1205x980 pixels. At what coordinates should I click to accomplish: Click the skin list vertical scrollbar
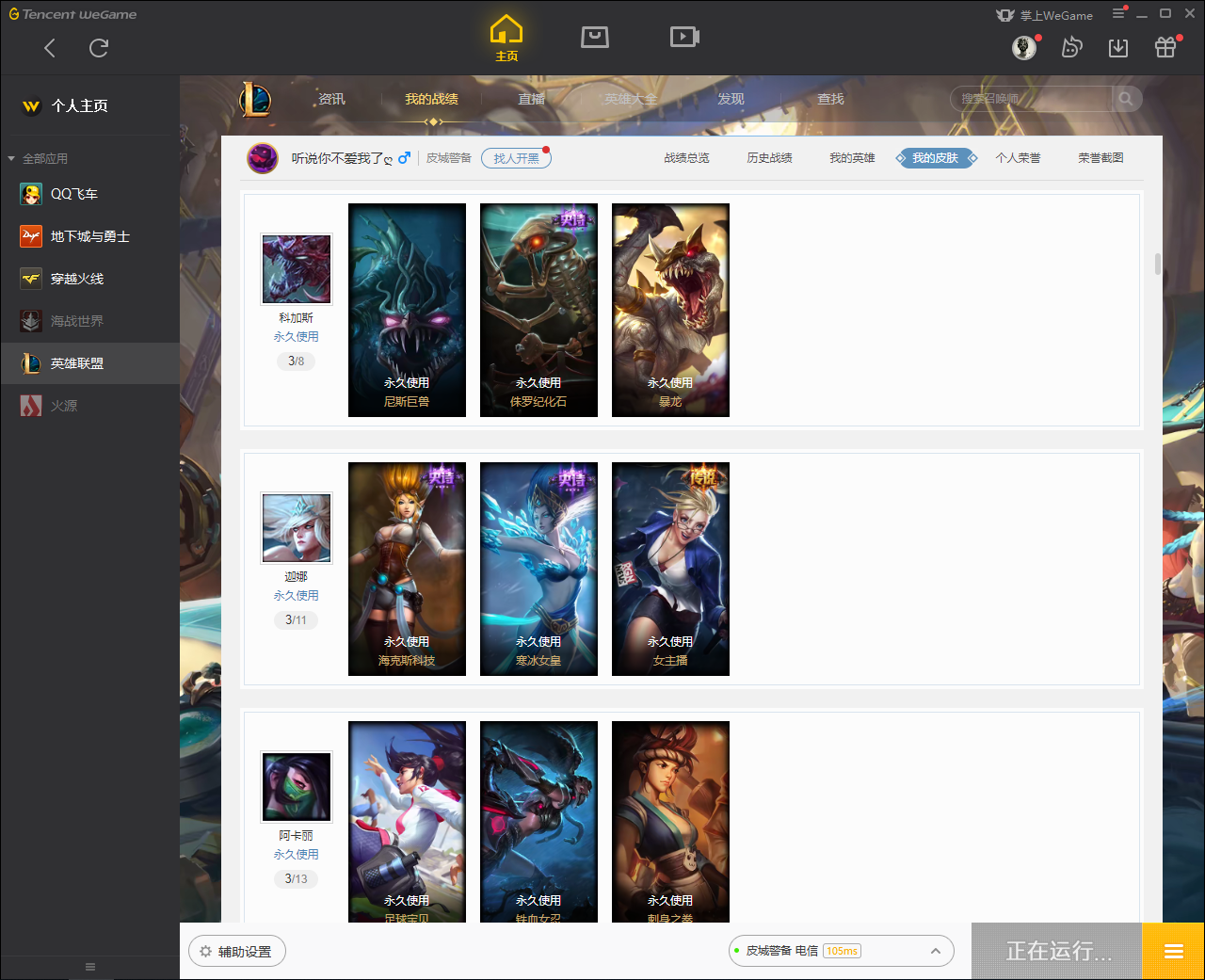click(1158, 264)
